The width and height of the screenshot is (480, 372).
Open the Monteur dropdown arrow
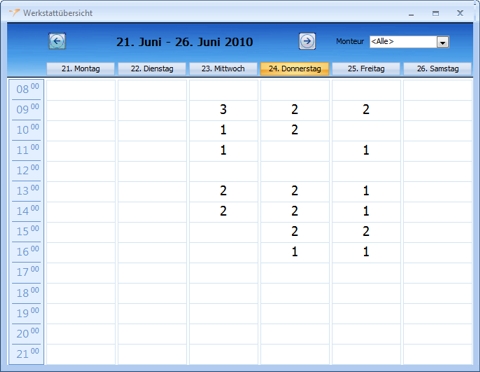443,42
